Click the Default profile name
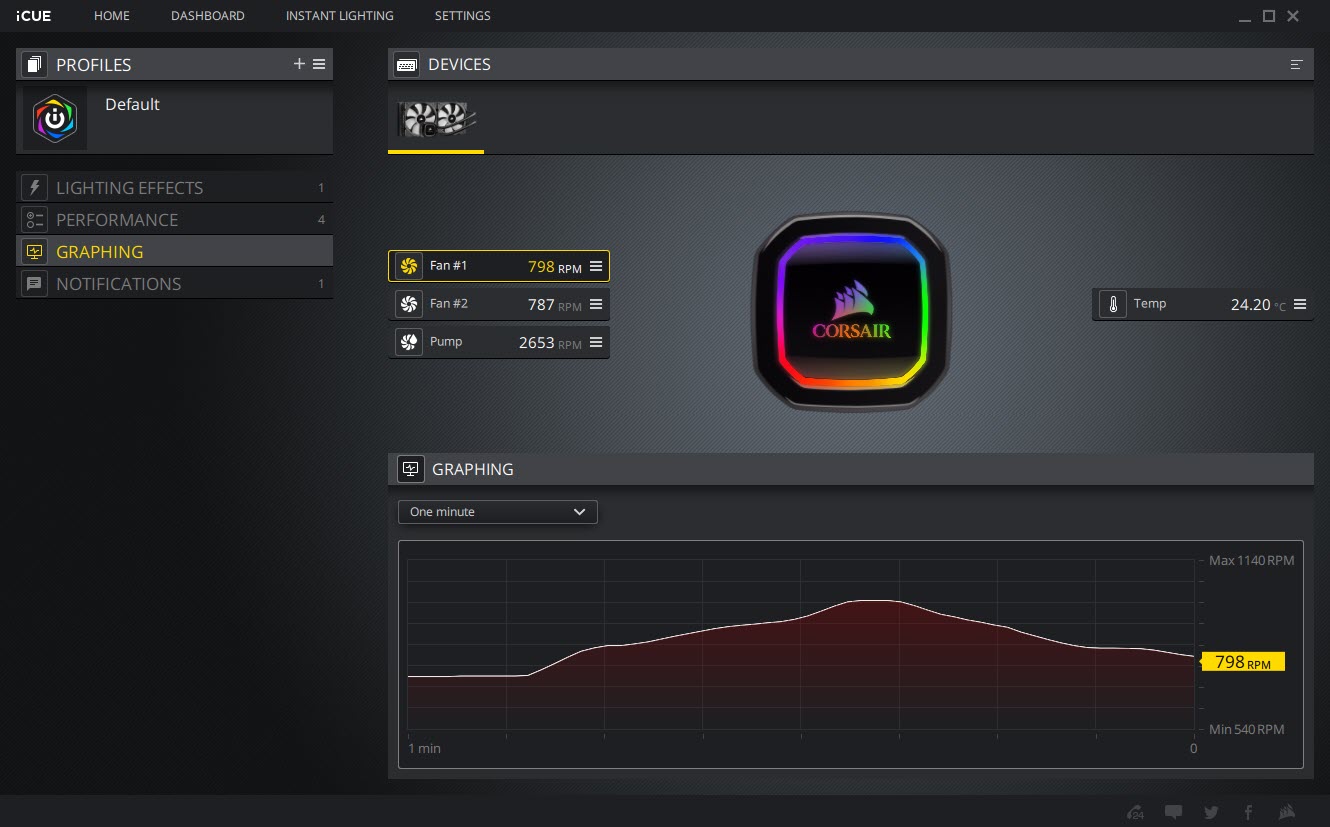 [132, 104]
